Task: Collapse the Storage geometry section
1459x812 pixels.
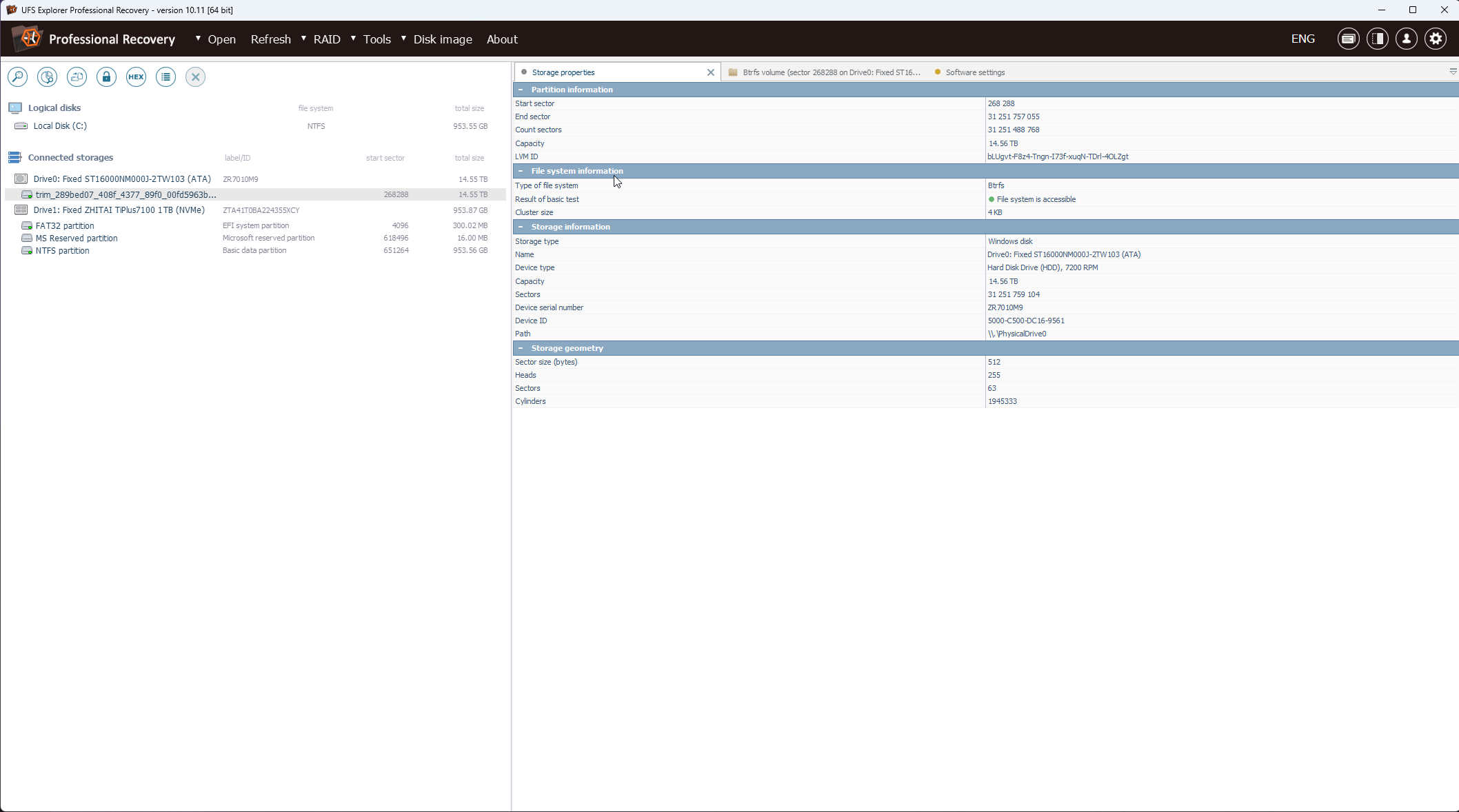Action: tap(521, 348)
